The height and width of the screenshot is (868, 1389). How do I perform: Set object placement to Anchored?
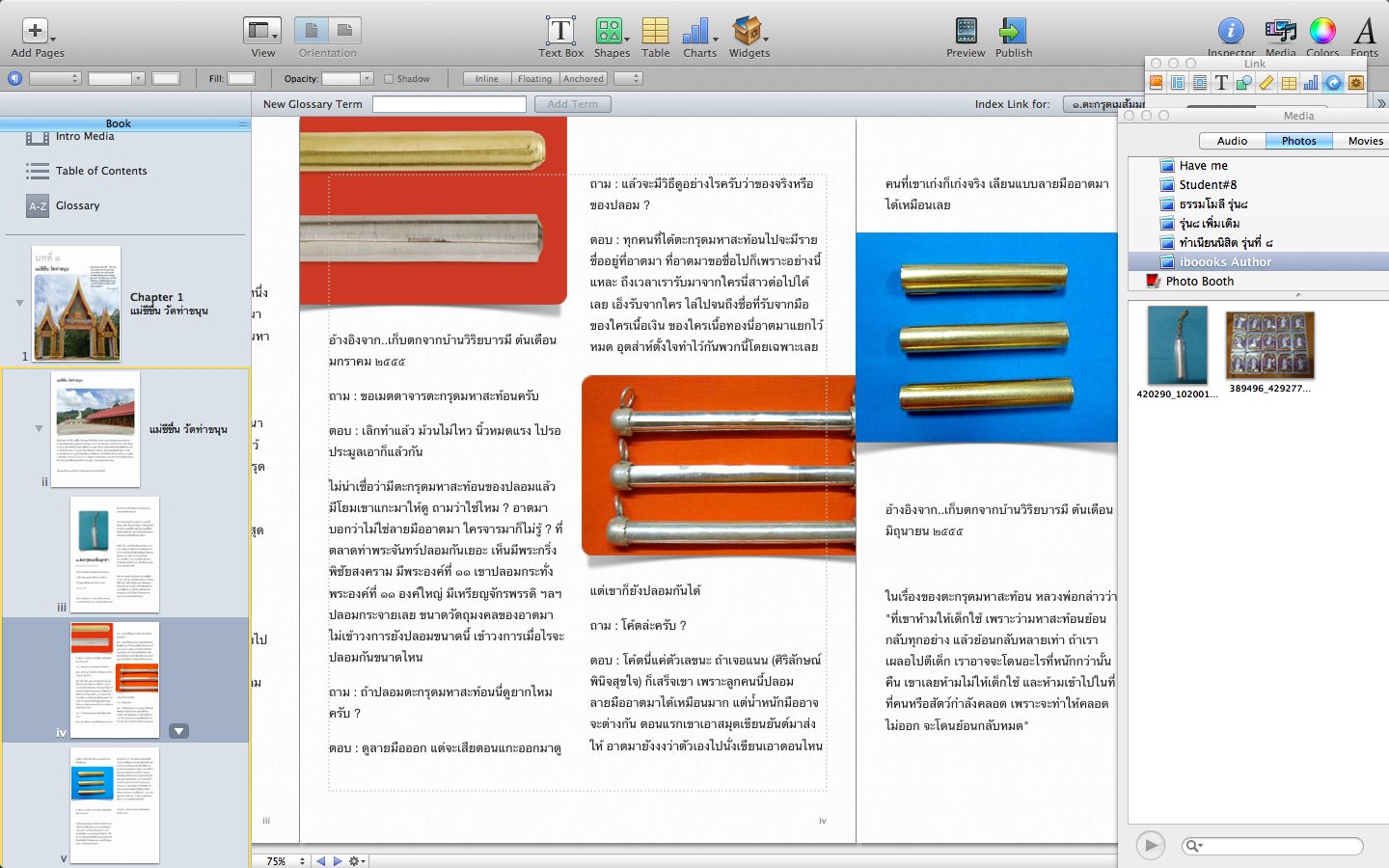pyautogui.click(x=583, y=79)
